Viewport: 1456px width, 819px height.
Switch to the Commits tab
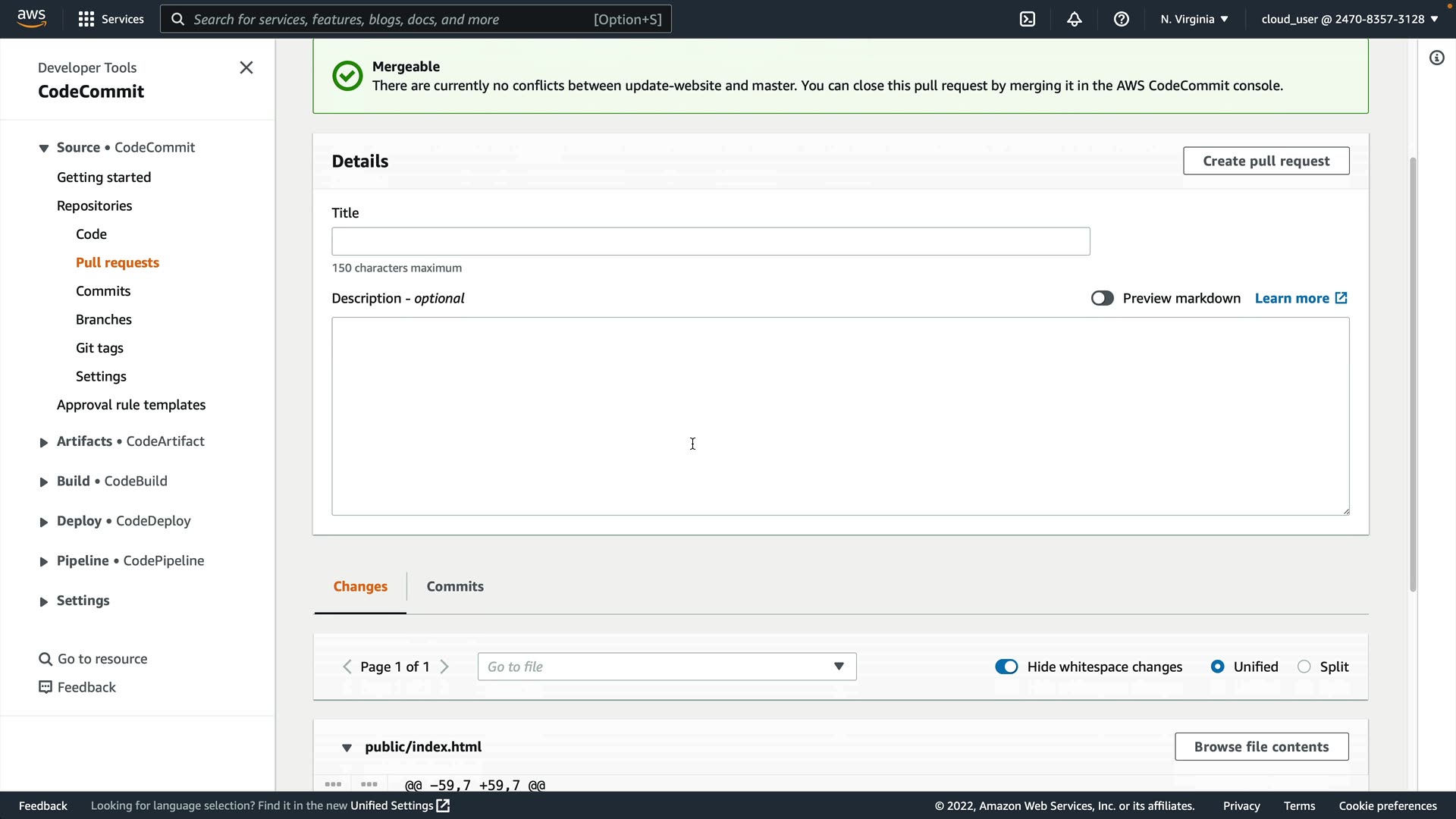[x=454, y=586]
